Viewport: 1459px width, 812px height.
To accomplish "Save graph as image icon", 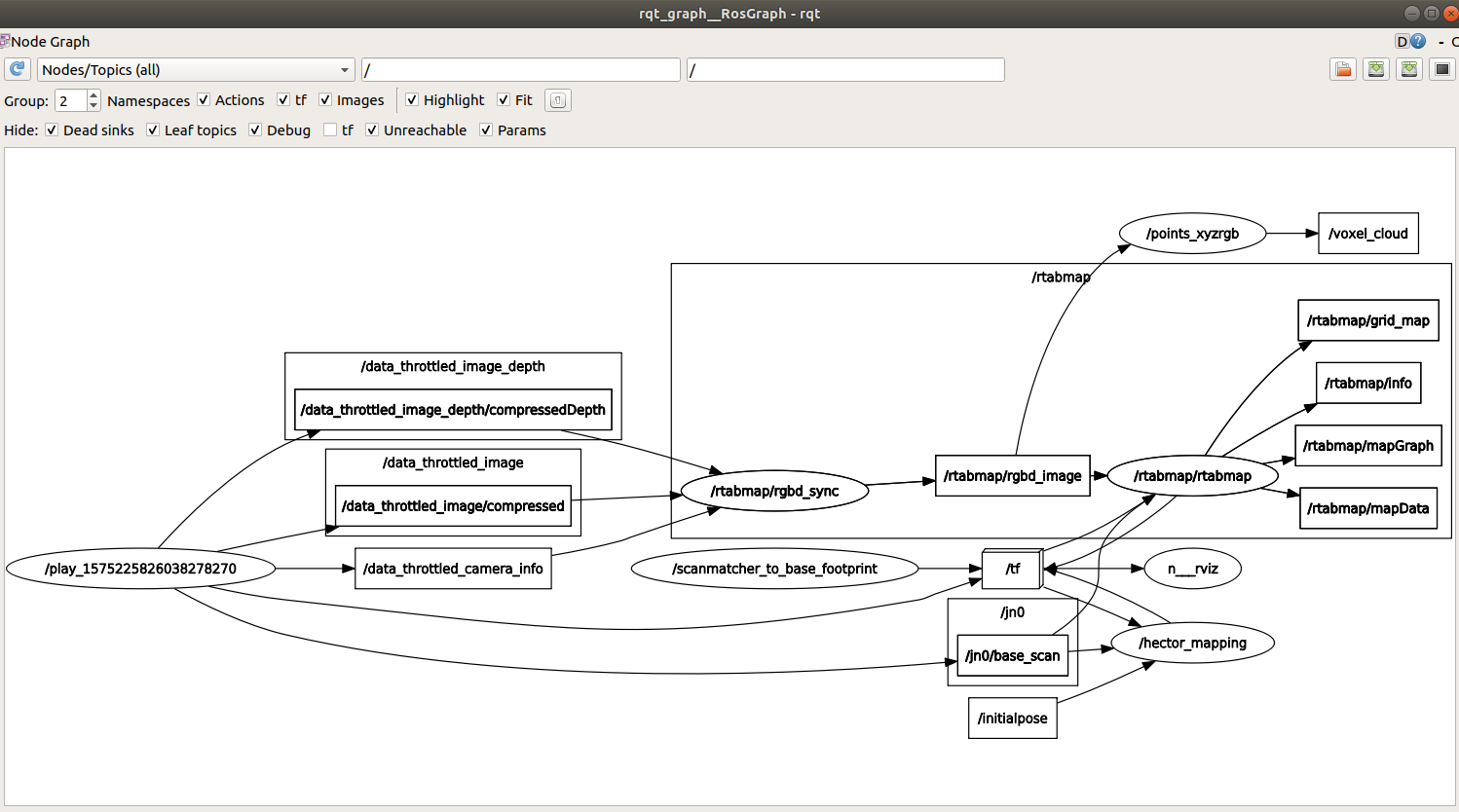I will tap(1442, 69).
